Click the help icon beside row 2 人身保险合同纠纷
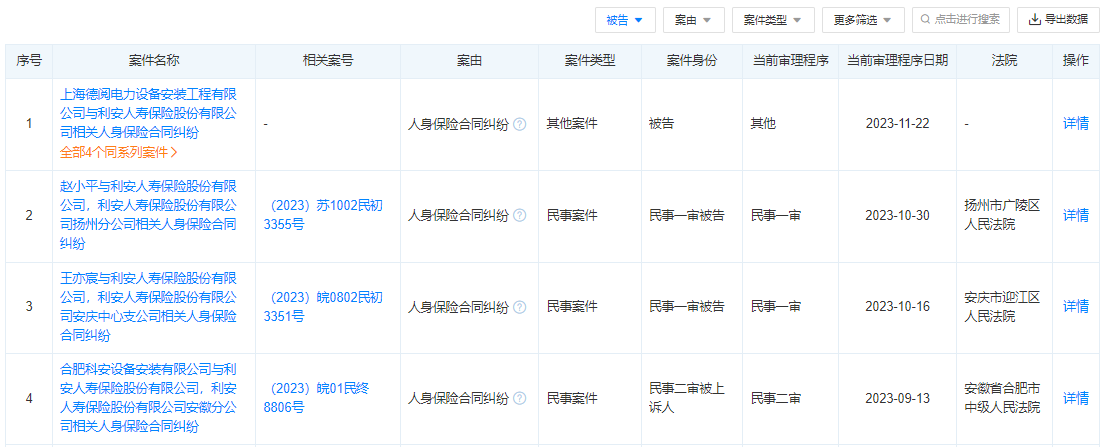 (519, 216)
